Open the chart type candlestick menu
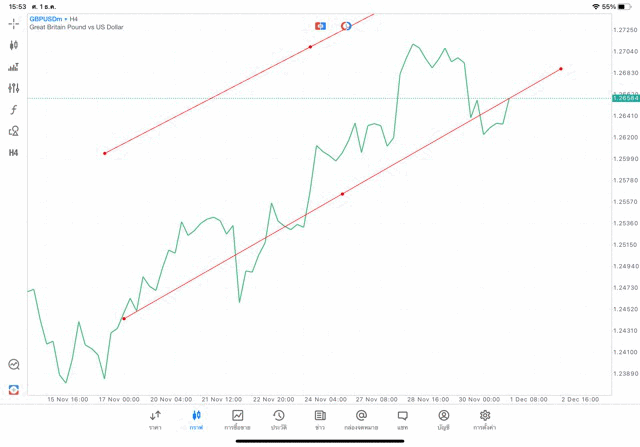This screenshot has width=640, height=447. (14, 45)
